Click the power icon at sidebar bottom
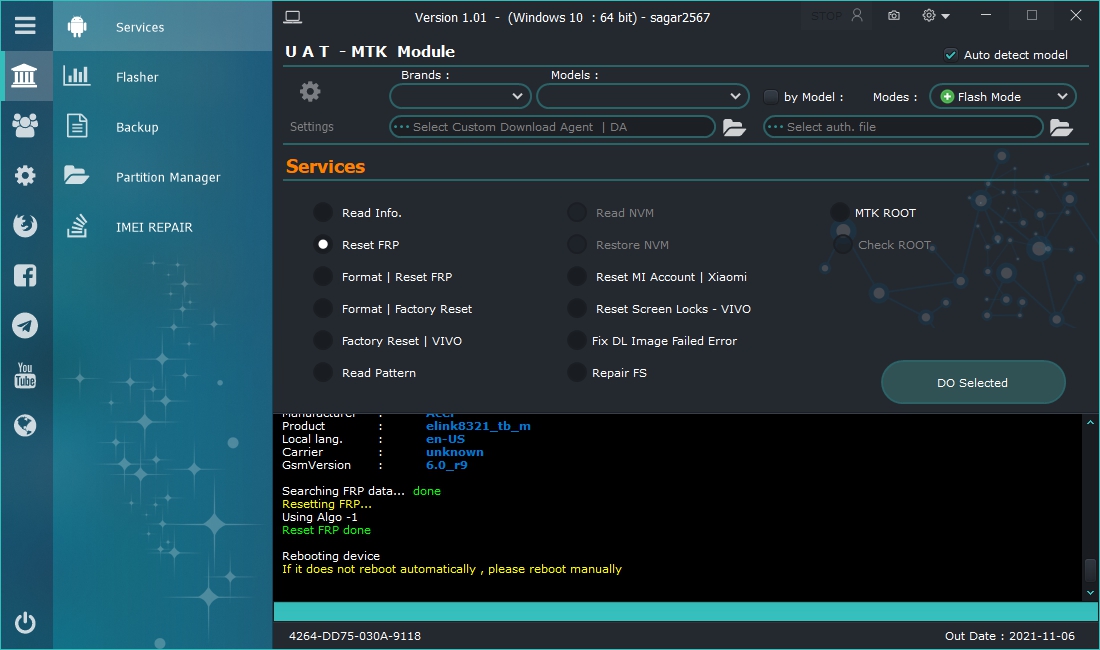The image size is (1100, 650). [25, 623]
